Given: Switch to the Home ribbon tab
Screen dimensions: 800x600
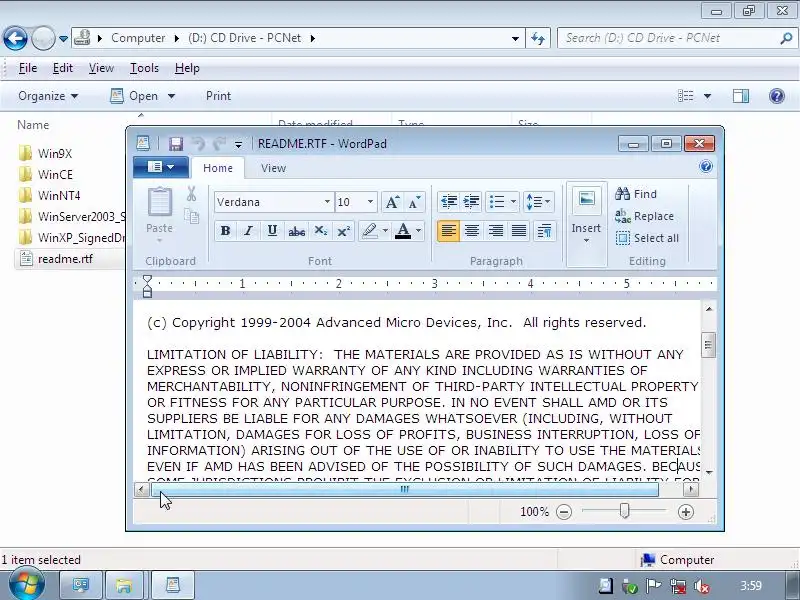Looking at the screenshot, I should point(218,168).
